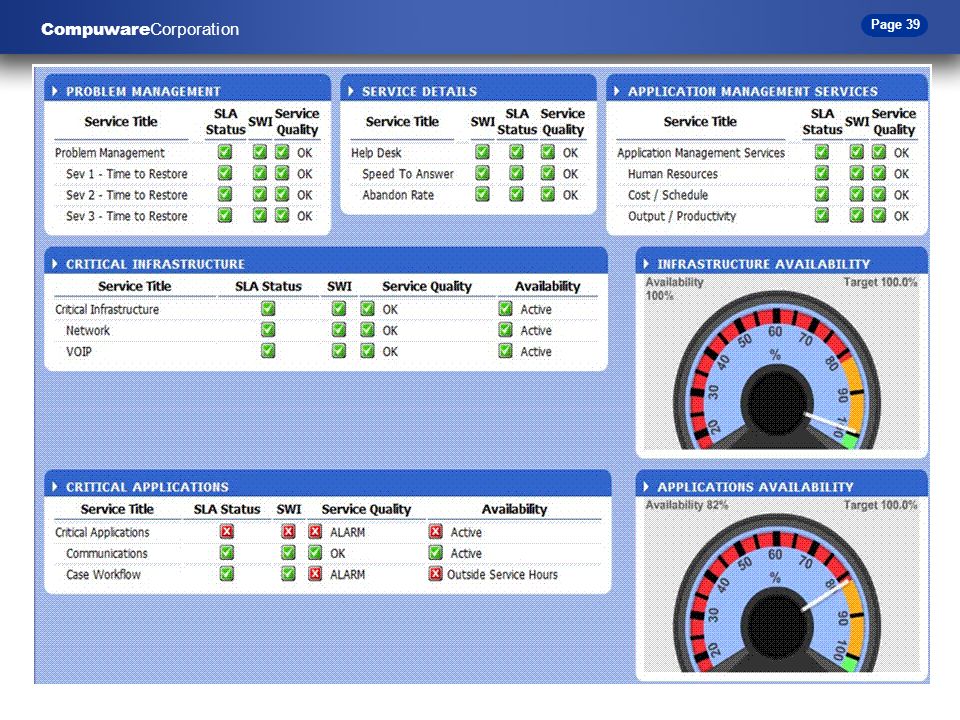This screenshot has height=720, width=960.
Task: Click Critical Applications ALARM quality icon
Action: click(315, 531)
